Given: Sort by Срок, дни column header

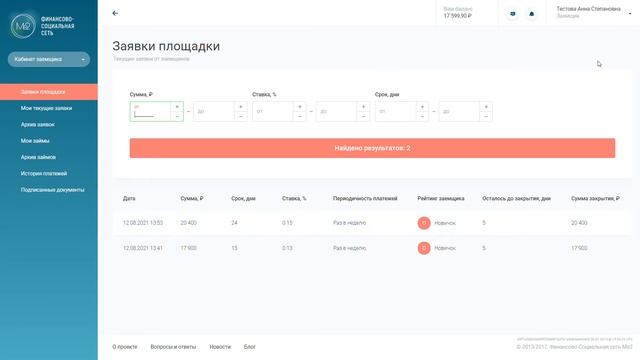Looking at the screenshot, I should tap(243, 198).
